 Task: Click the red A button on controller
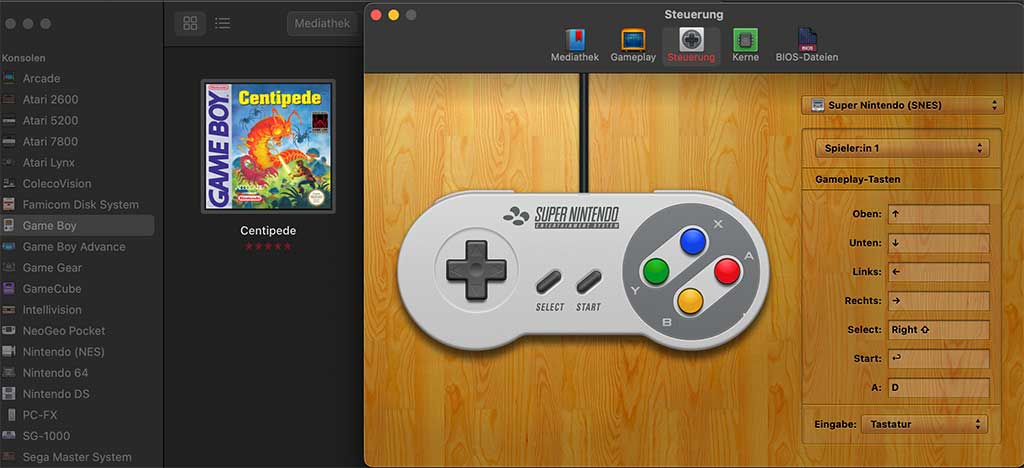727,270
